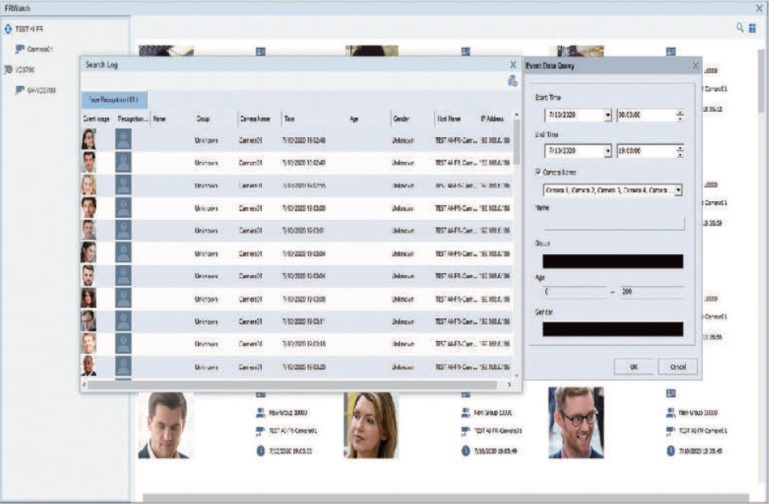This screenshot has height=504, width=769.
Task: Sort by the Group column header
Action: point(203,119)
